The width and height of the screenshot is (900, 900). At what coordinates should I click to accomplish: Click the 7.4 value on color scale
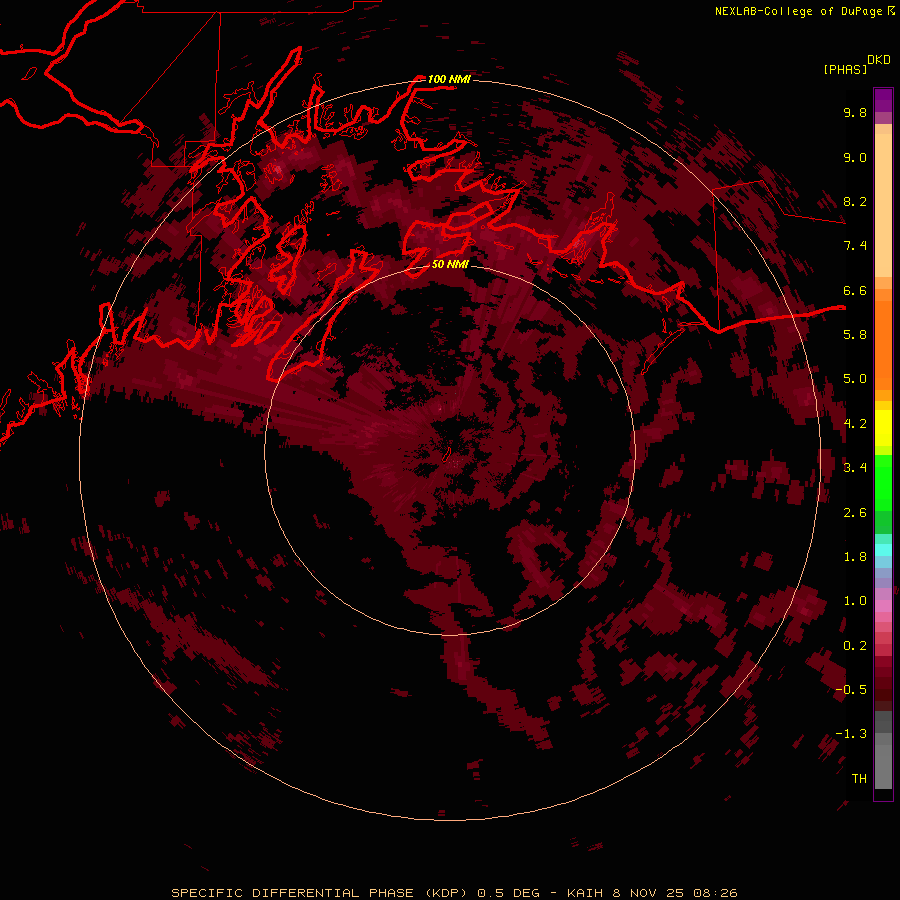pos(855,246)
